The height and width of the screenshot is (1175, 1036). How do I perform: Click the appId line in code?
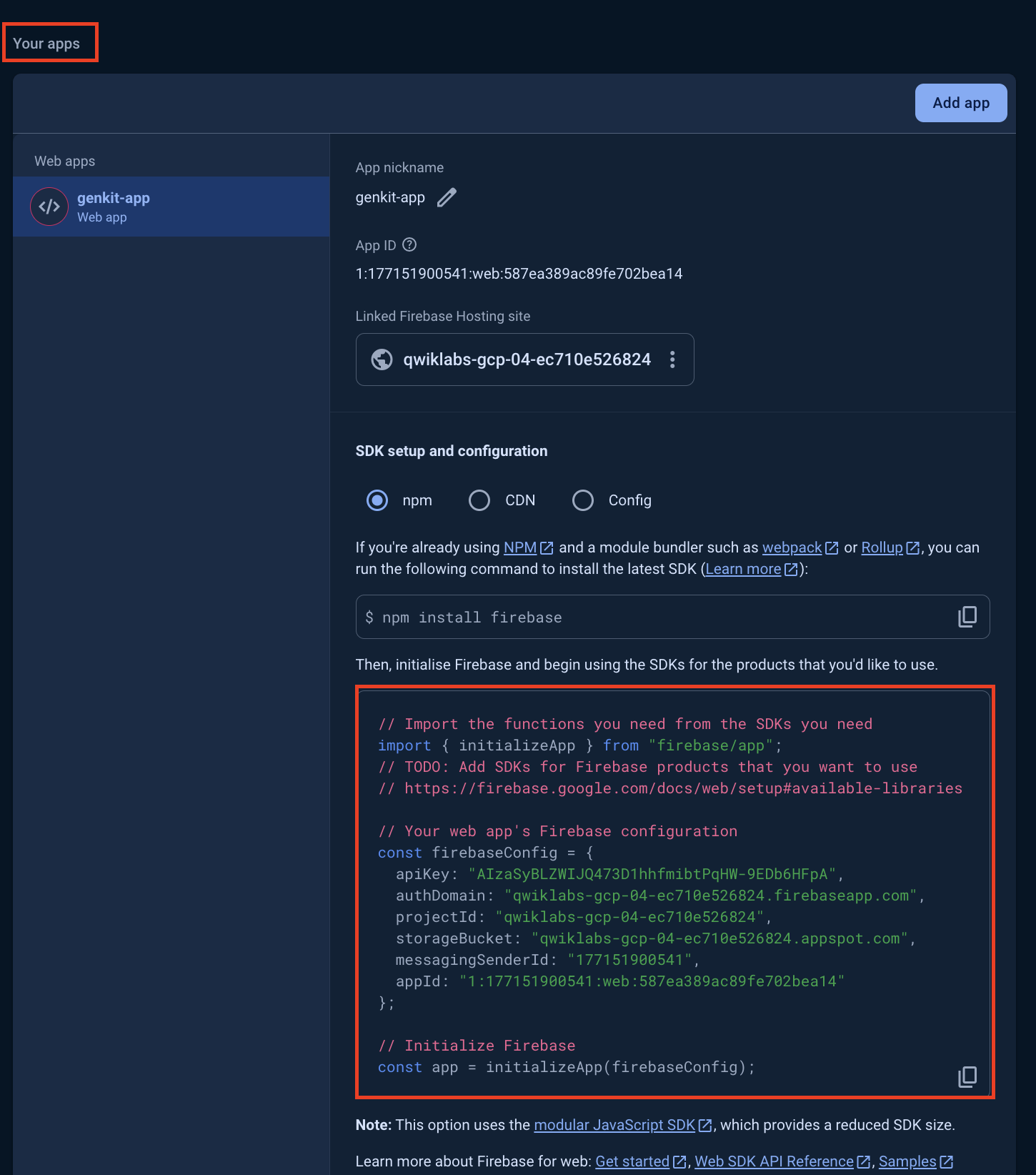click(x=620, y=981)
